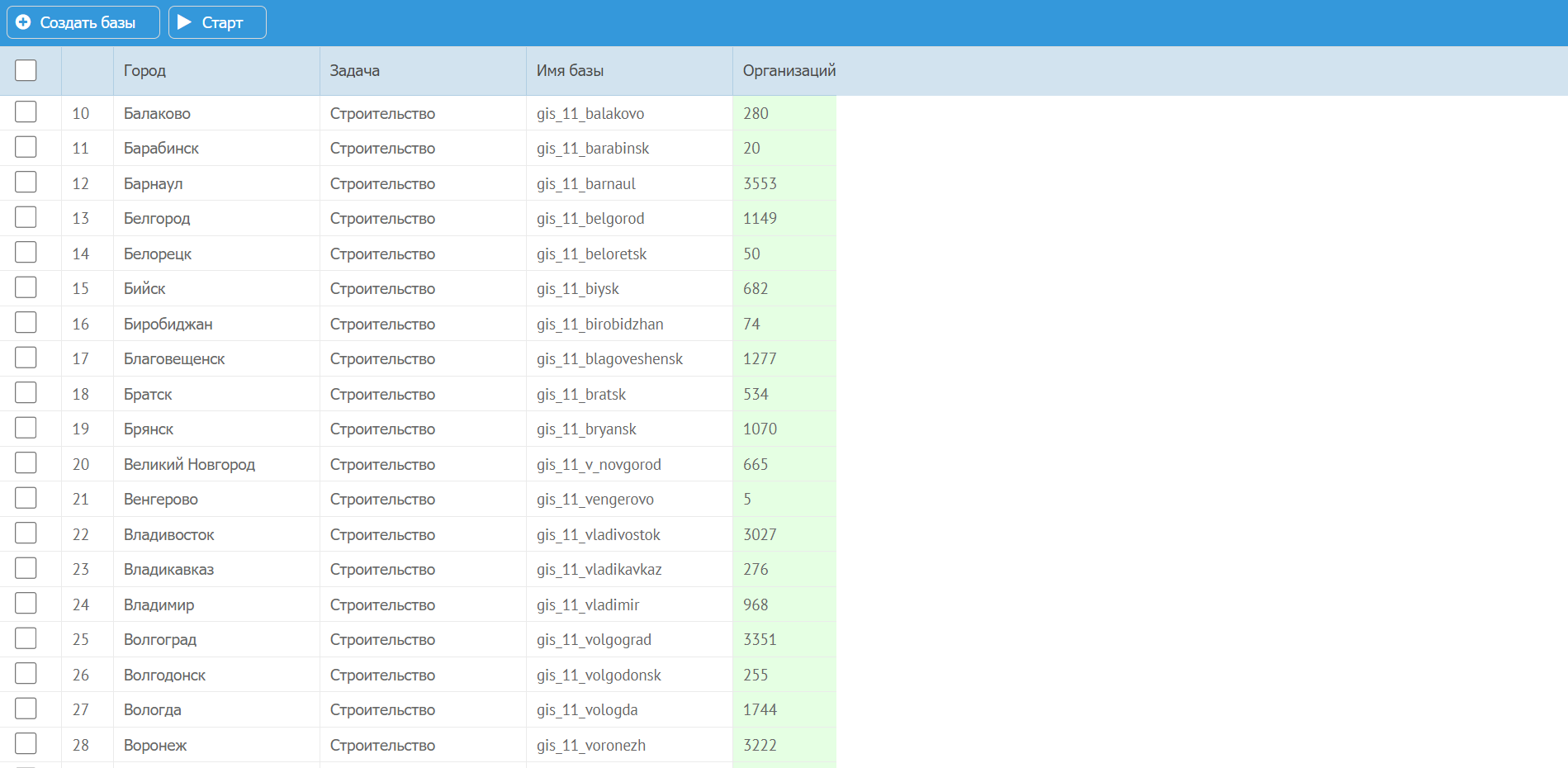Tick the Воронеж row checkbox
Image resolution: width=1568 pixels, height=768 pixels.
[x=26, y=744]
